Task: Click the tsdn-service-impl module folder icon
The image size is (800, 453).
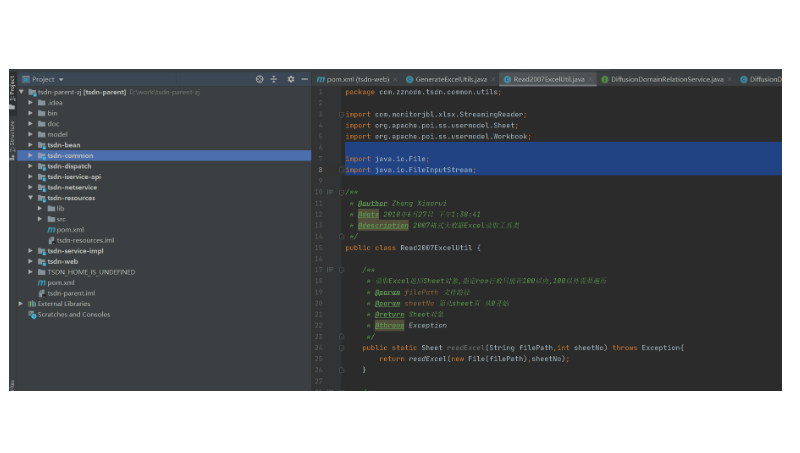Action: click(42, 251)
